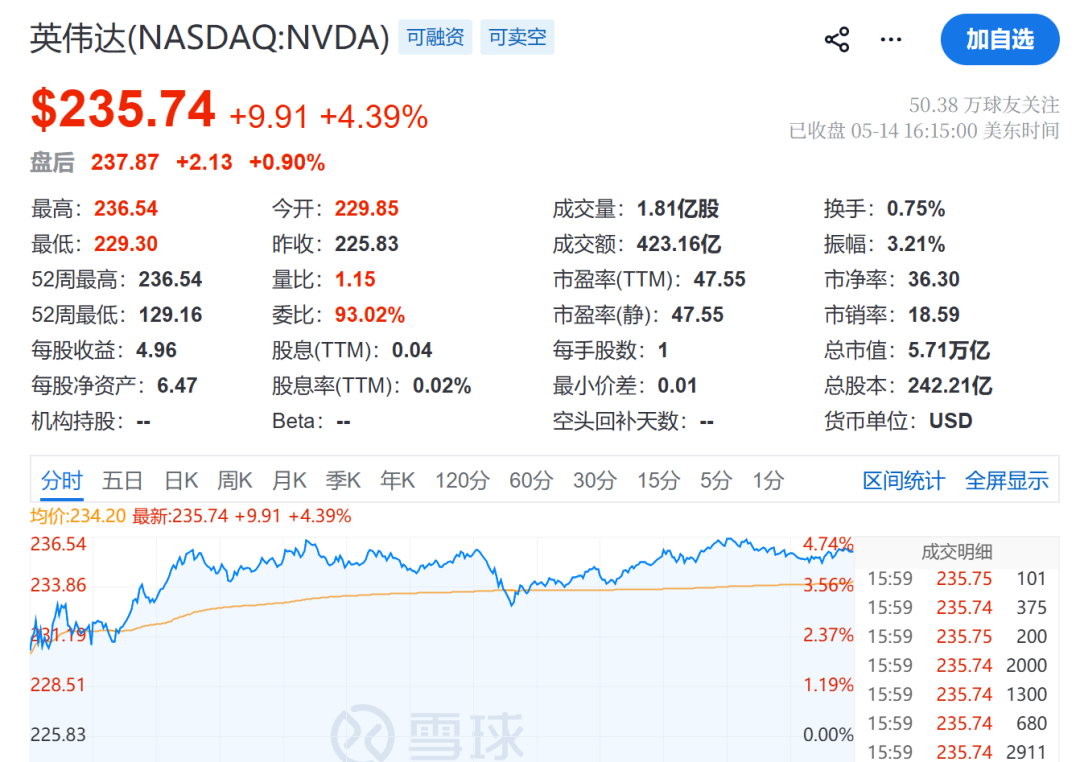Open the 5分 interval tab

click(716, 480)
